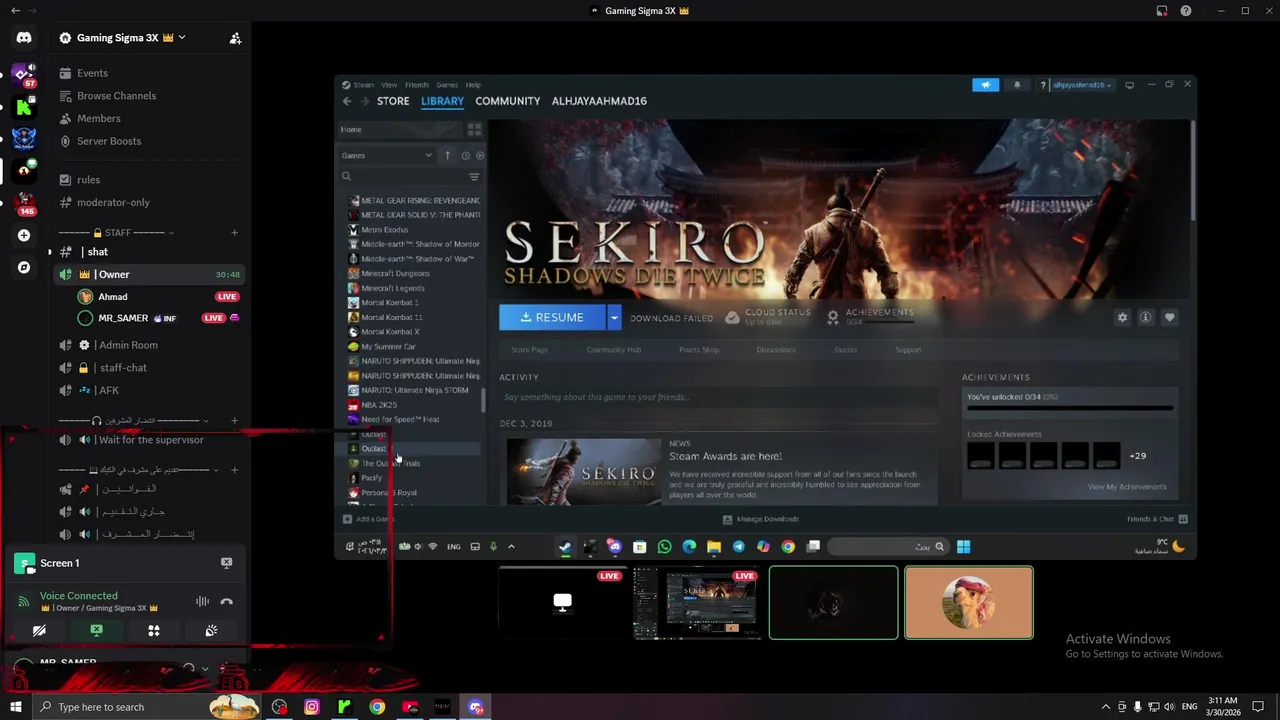Select the Sekiro LIVE stream thumbnail
The image size is (1280, 720).
pyautogui.click(x=697, y=603)
